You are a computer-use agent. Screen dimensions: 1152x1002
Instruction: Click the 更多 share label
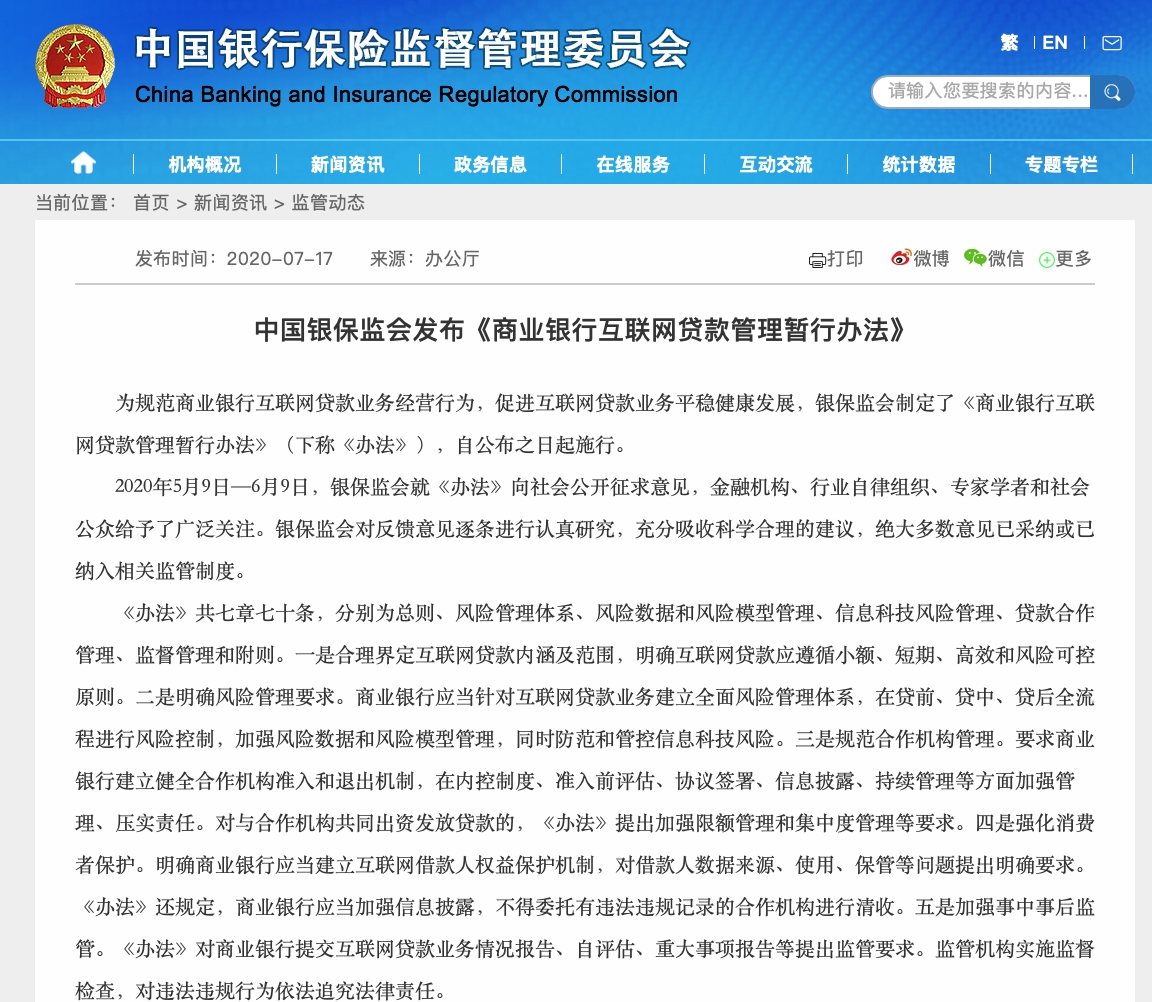[x=1073, y=259]
